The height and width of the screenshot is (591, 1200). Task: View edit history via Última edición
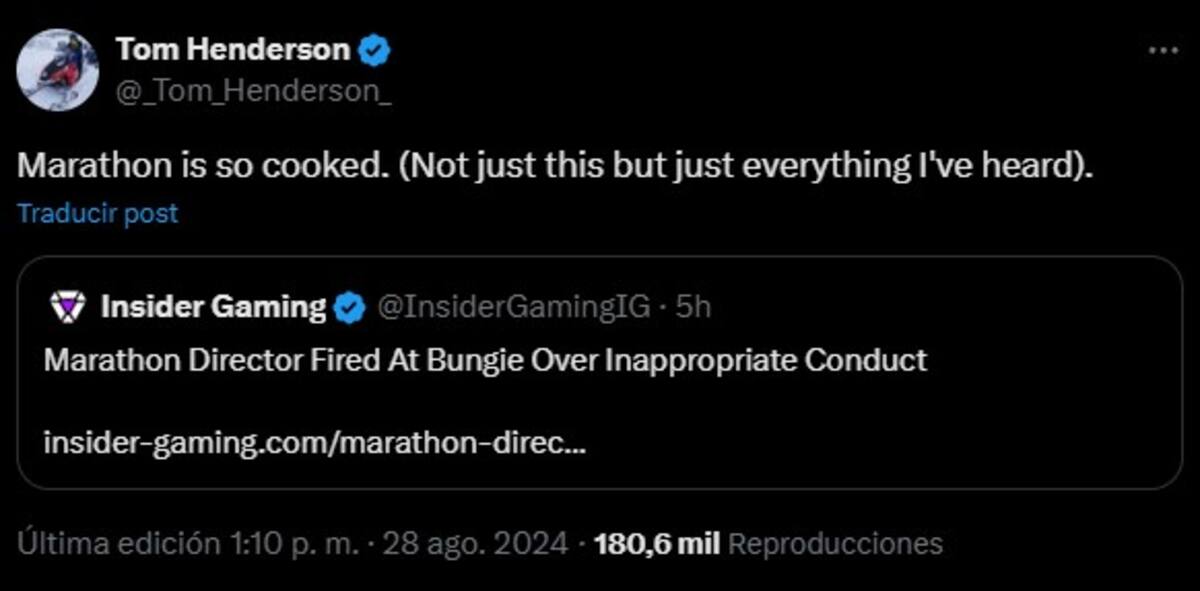click(119, 543)
